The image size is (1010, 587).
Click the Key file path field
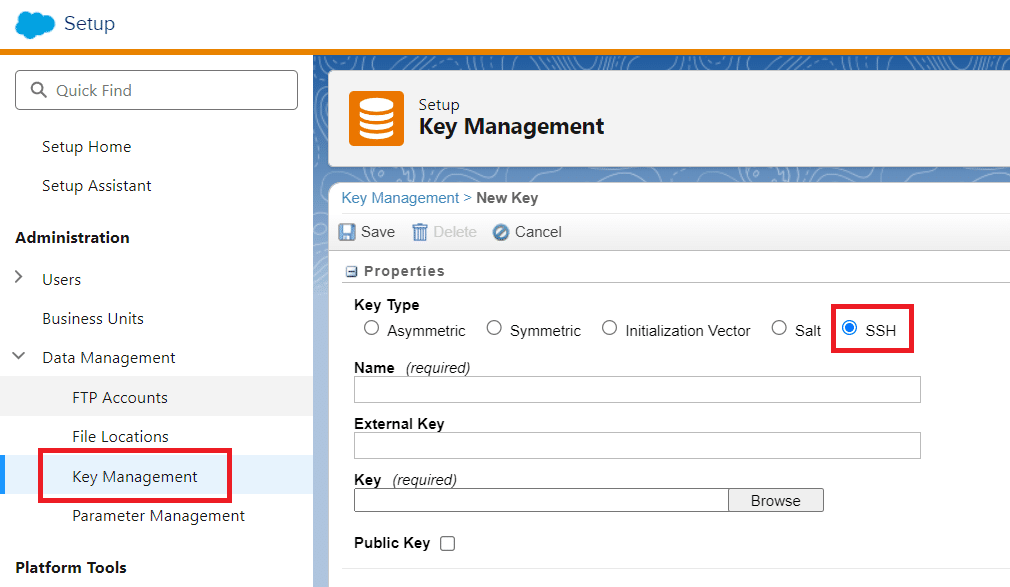pyautogui.click(x=541, y=501)
